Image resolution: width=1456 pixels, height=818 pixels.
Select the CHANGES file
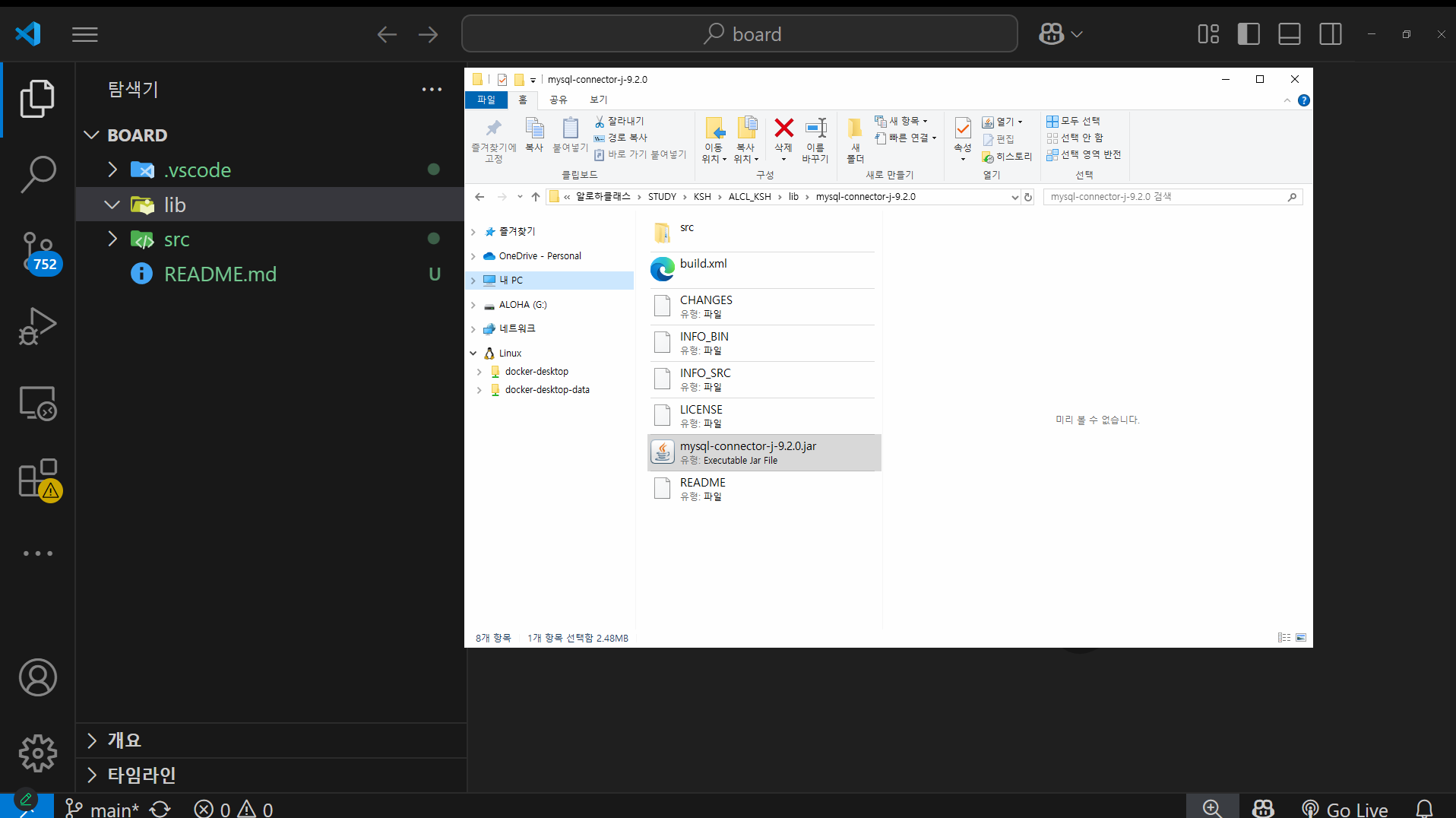(x=764, y=306)
